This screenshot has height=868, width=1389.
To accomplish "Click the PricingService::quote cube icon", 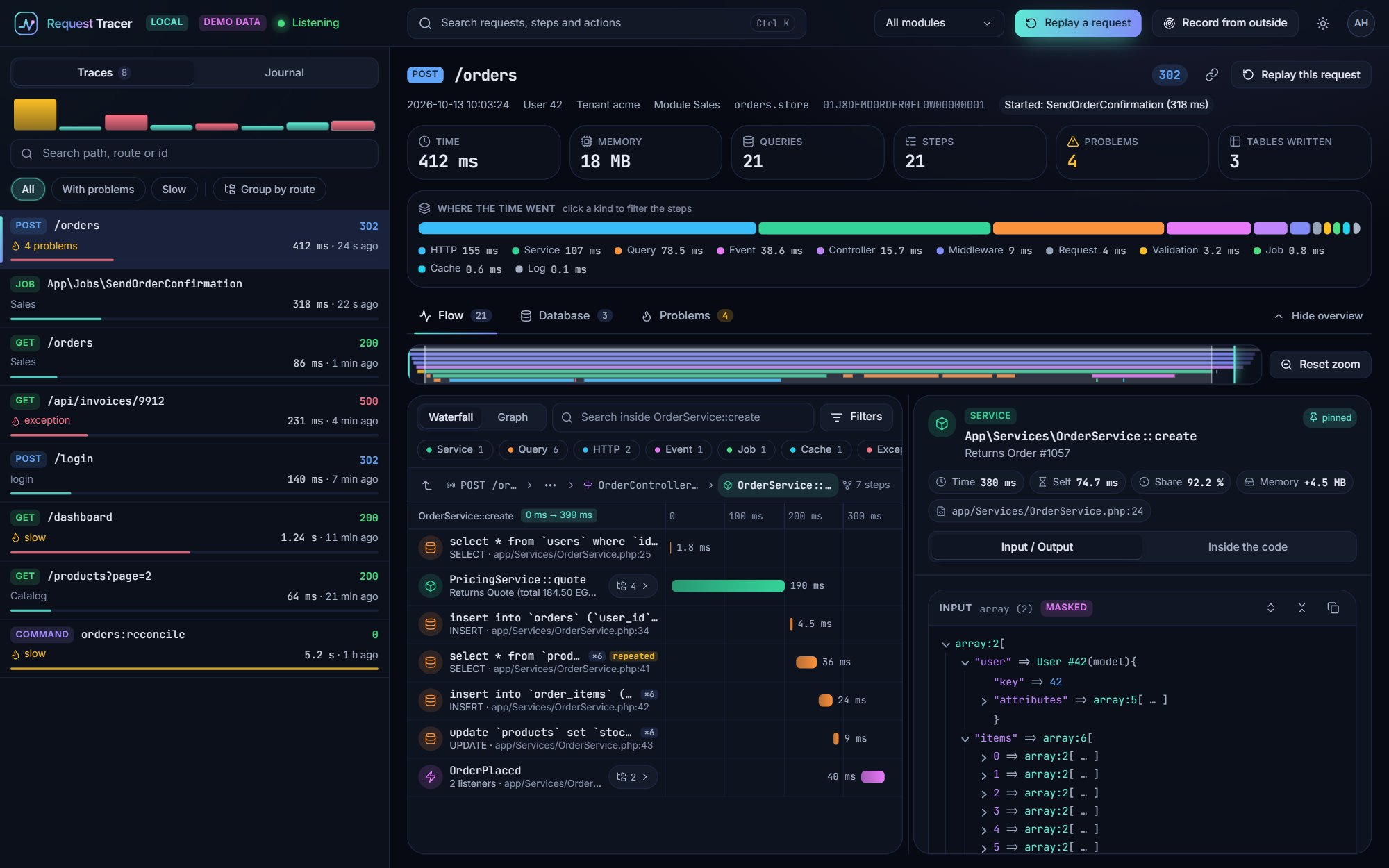I will pos(431,585).
